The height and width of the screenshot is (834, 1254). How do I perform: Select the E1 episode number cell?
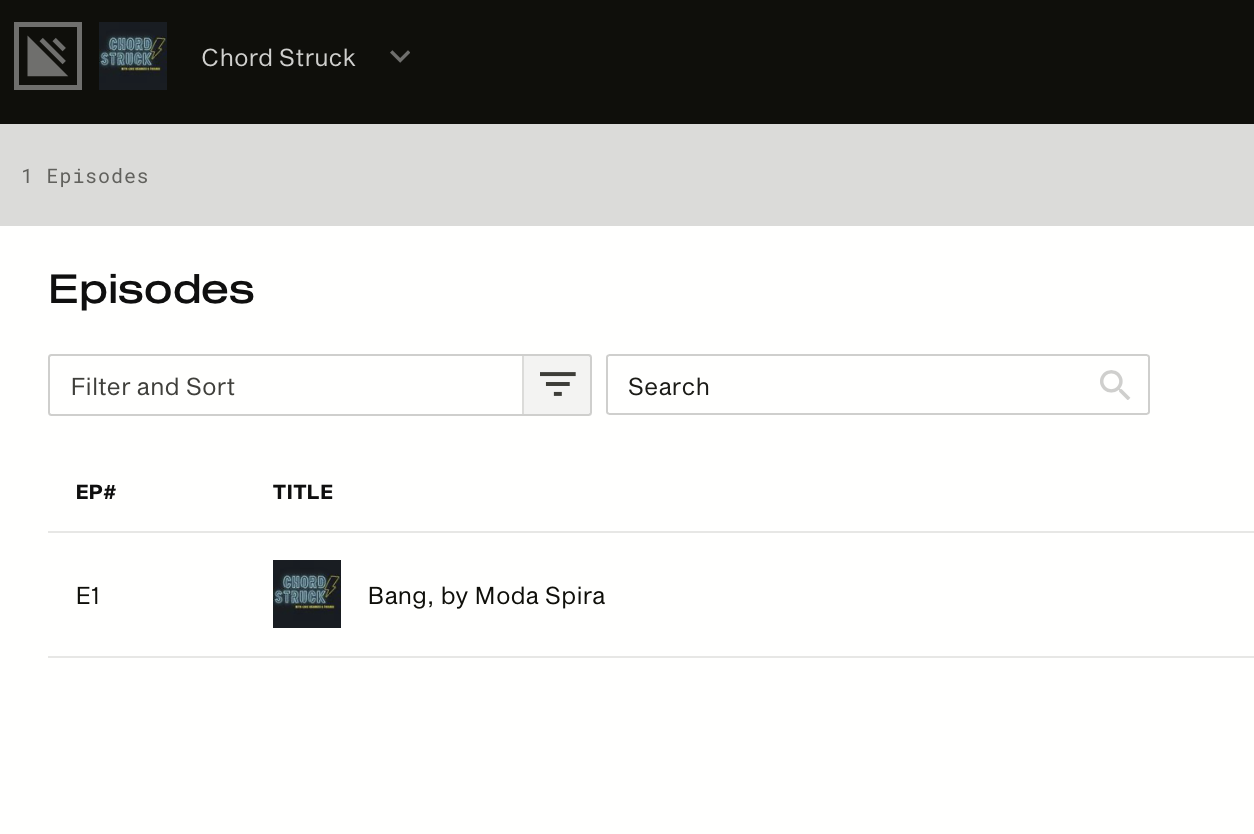[x=88, y=596]
